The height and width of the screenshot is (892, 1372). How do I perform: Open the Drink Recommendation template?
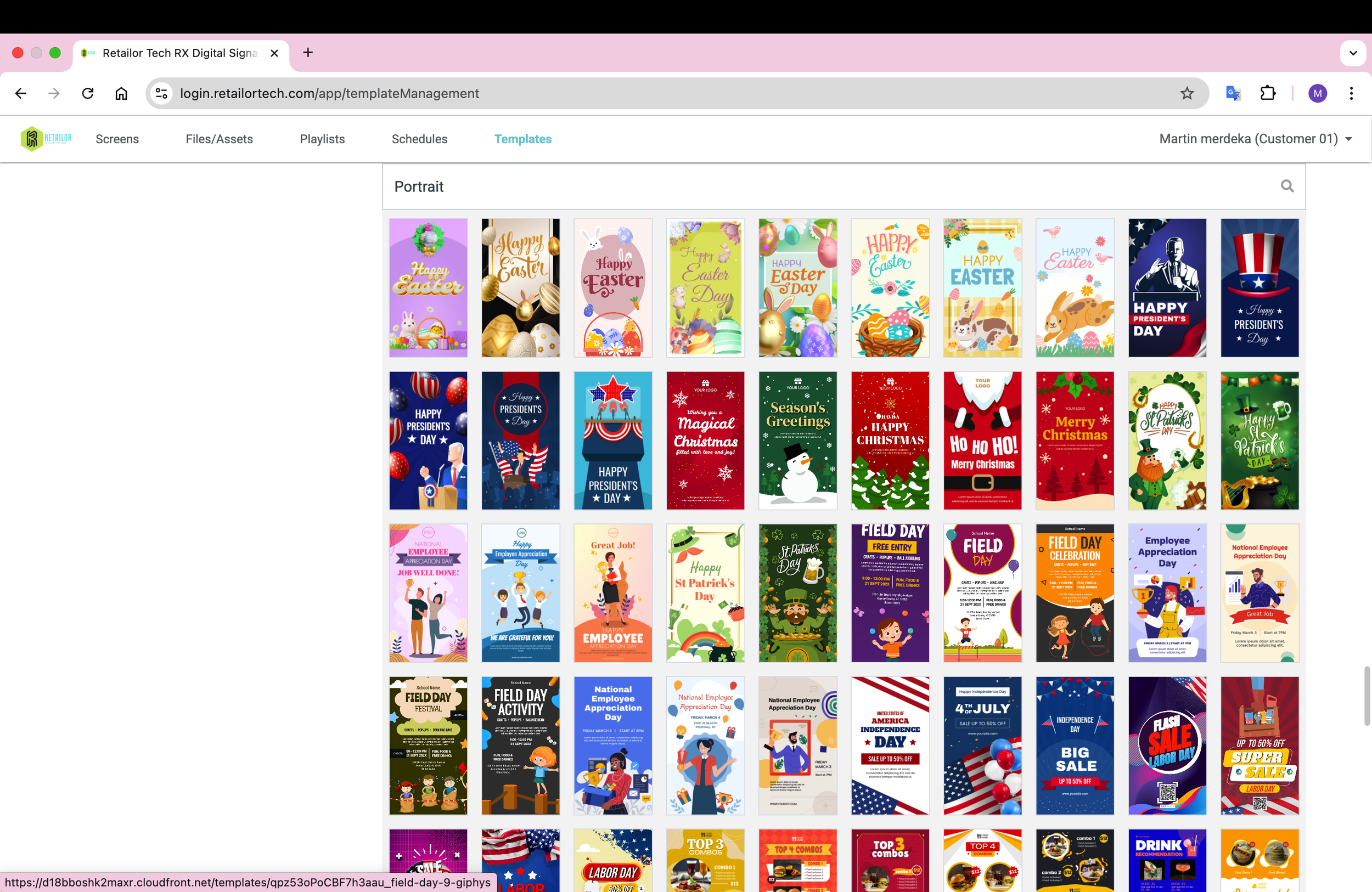coord(1167,860)
